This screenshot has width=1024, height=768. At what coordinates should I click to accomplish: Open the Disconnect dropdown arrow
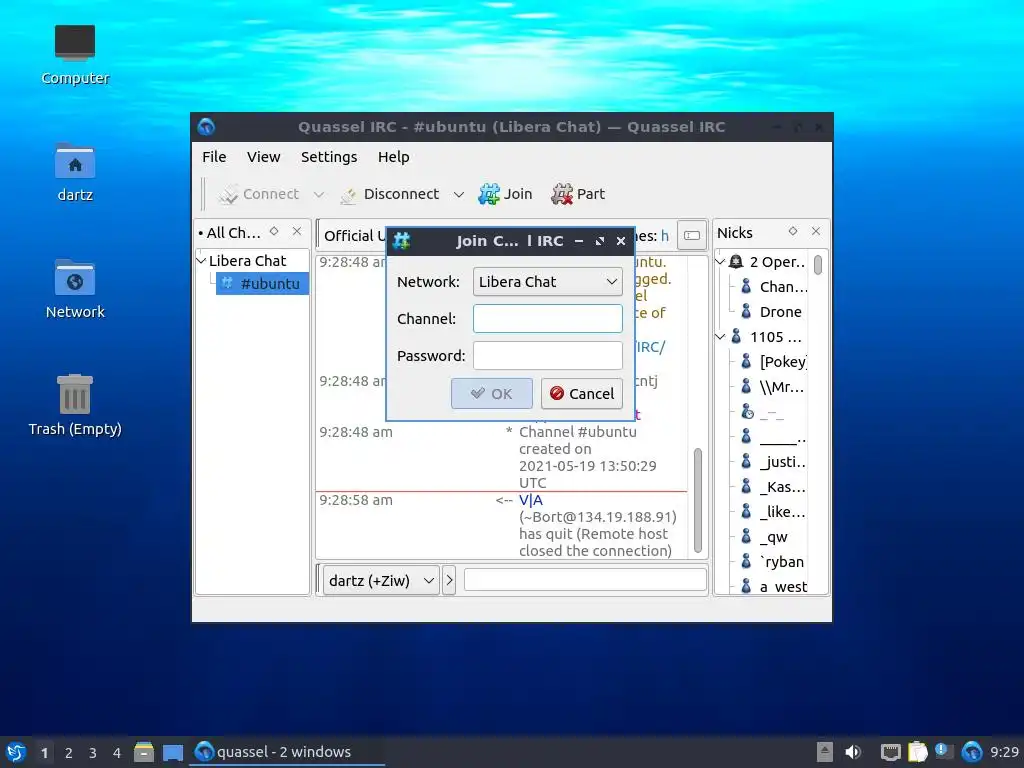pos(459,195)
